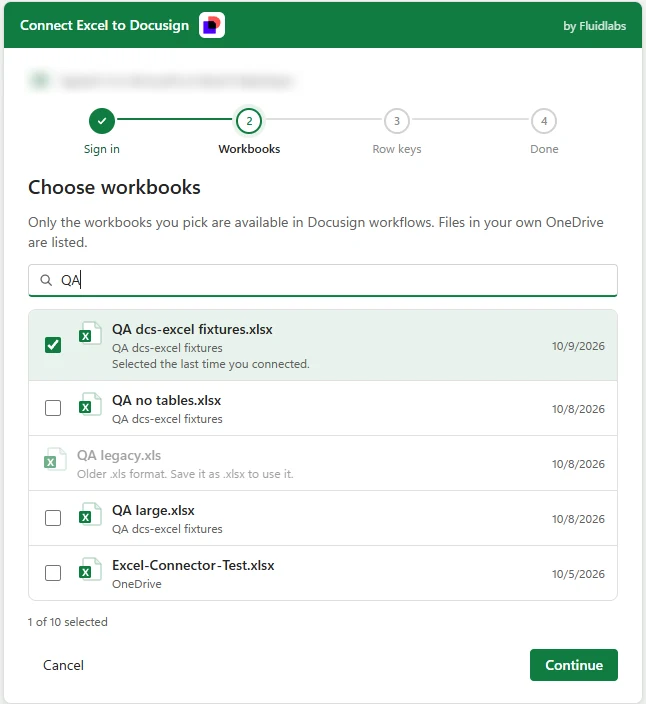Click the Workbooks step label
The image size is (646, 704).
(x=249, y=149)
